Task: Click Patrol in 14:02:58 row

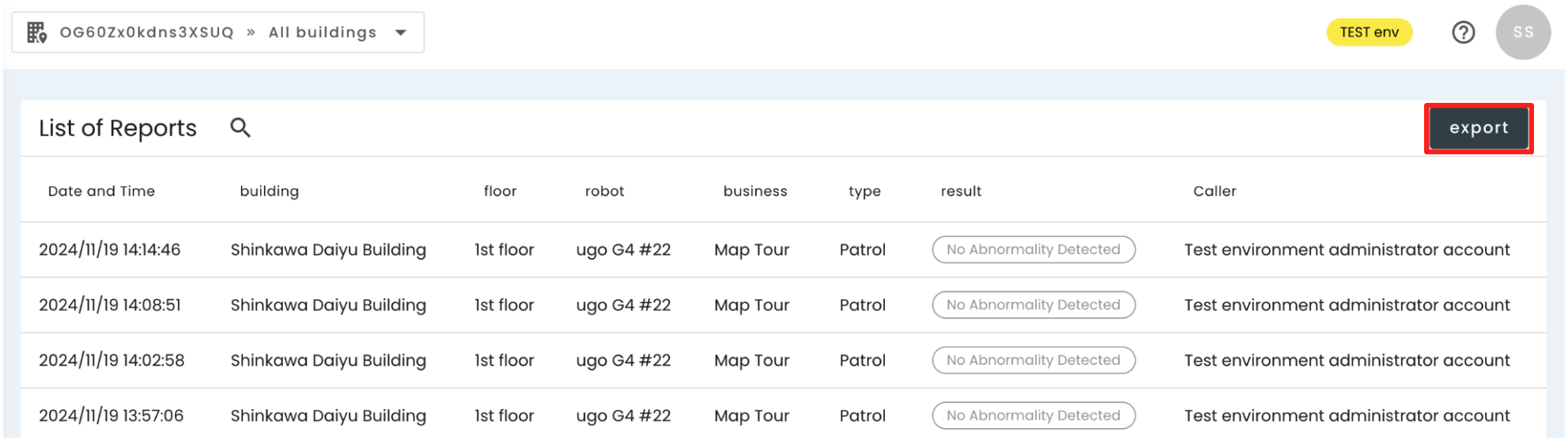Action: [x=863, y=360]
